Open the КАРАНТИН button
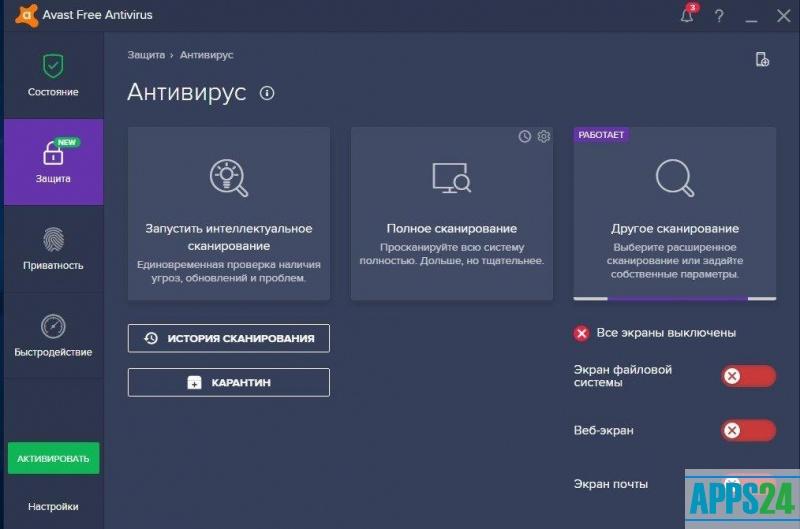The width and height of the screenshot is (800, 529). pos(229,382)
